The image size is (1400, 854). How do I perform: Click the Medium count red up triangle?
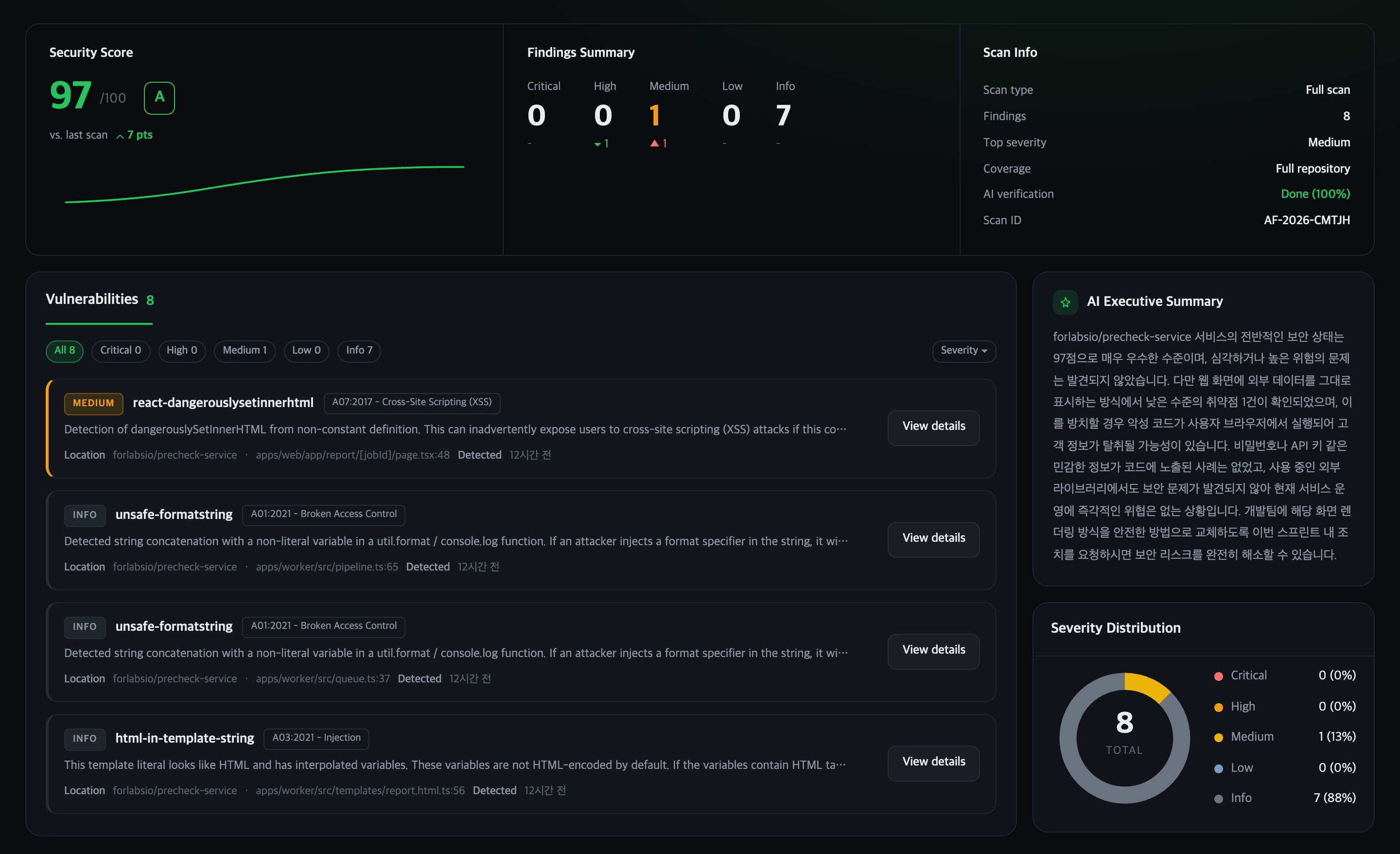654,143
